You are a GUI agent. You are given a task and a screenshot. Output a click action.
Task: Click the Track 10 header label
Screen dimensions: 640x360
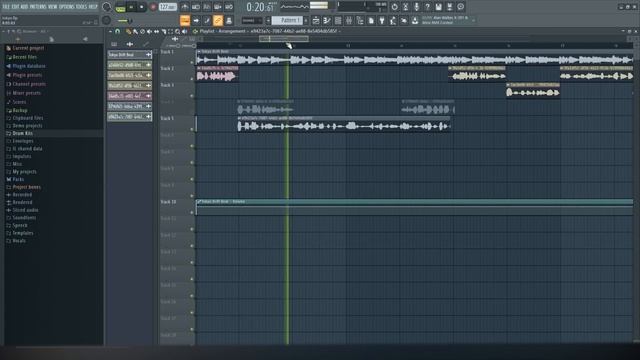click(168, 202)
